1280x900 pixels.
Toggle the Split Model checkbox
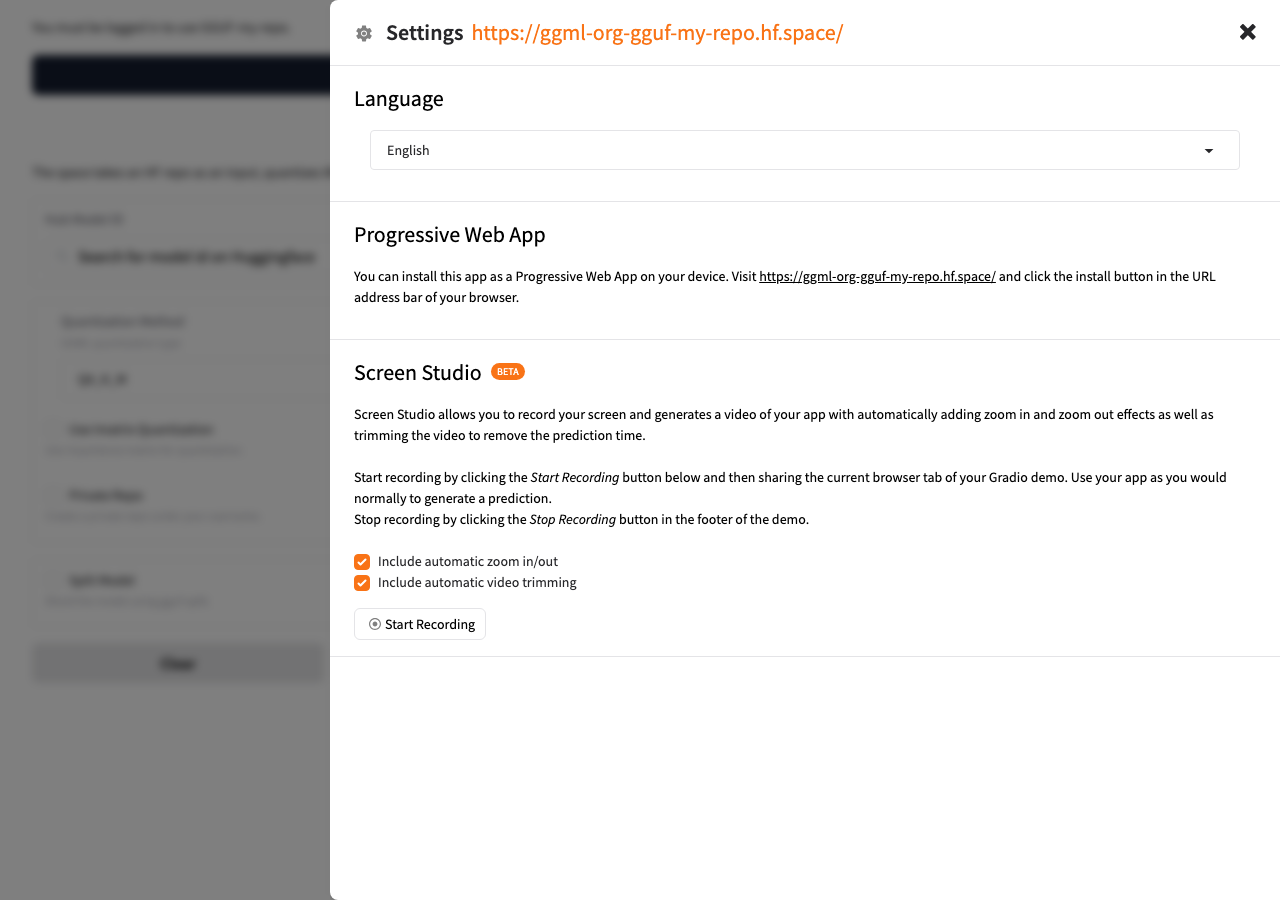[x=56, y=581]
